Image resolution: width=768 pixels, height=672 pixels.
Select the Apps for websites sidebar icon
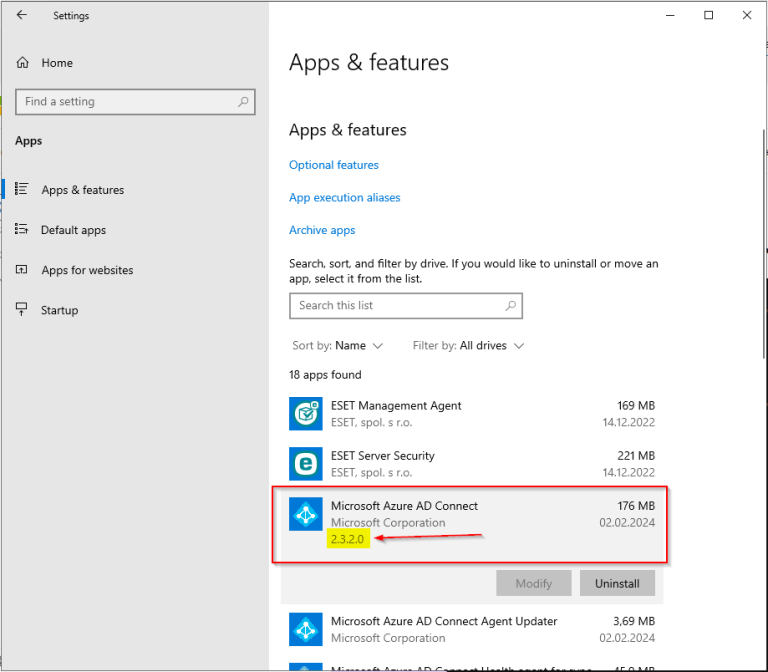22,269
